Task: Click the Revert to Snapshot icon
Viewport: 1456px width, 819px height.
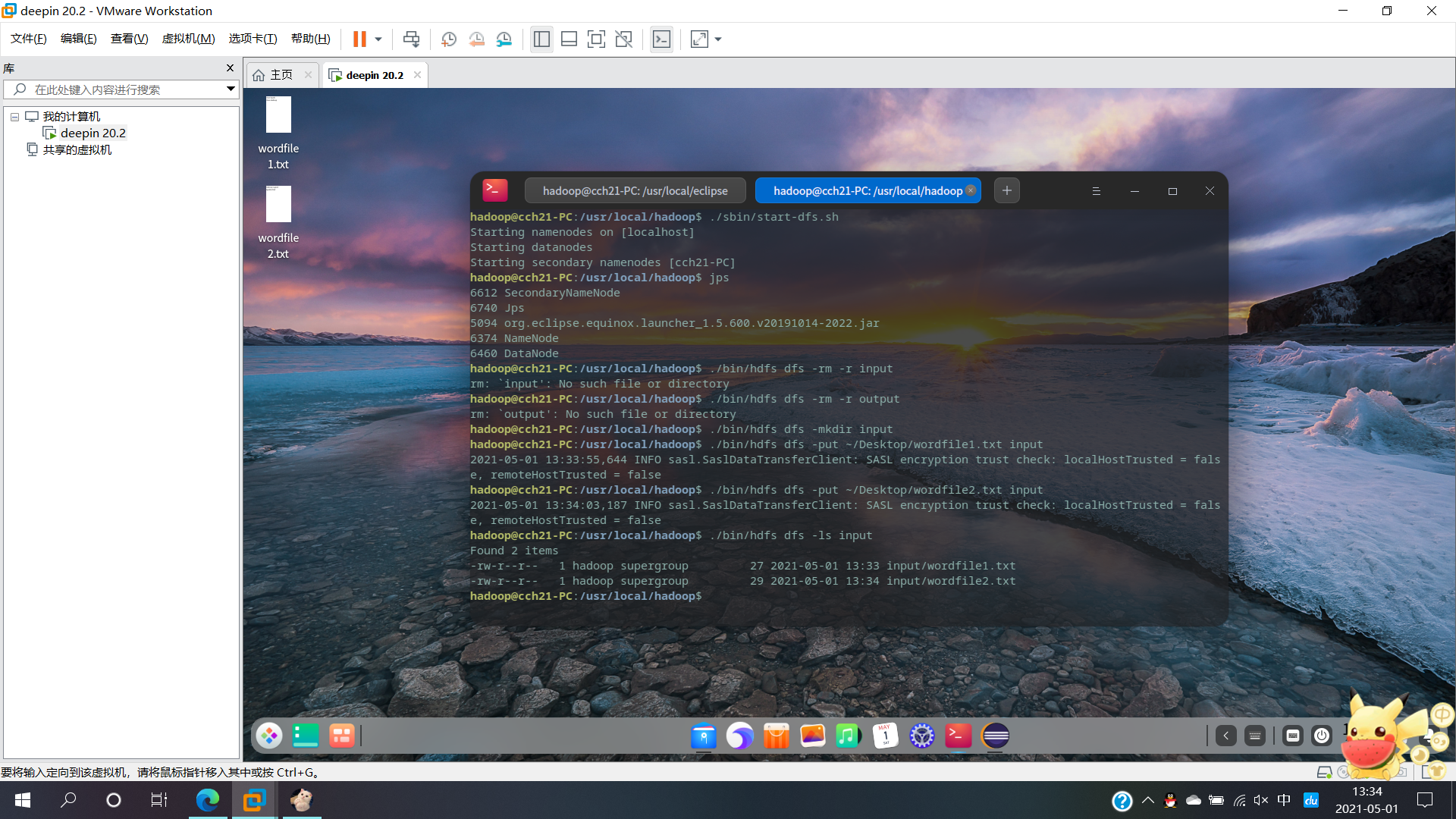Action: 476,39
